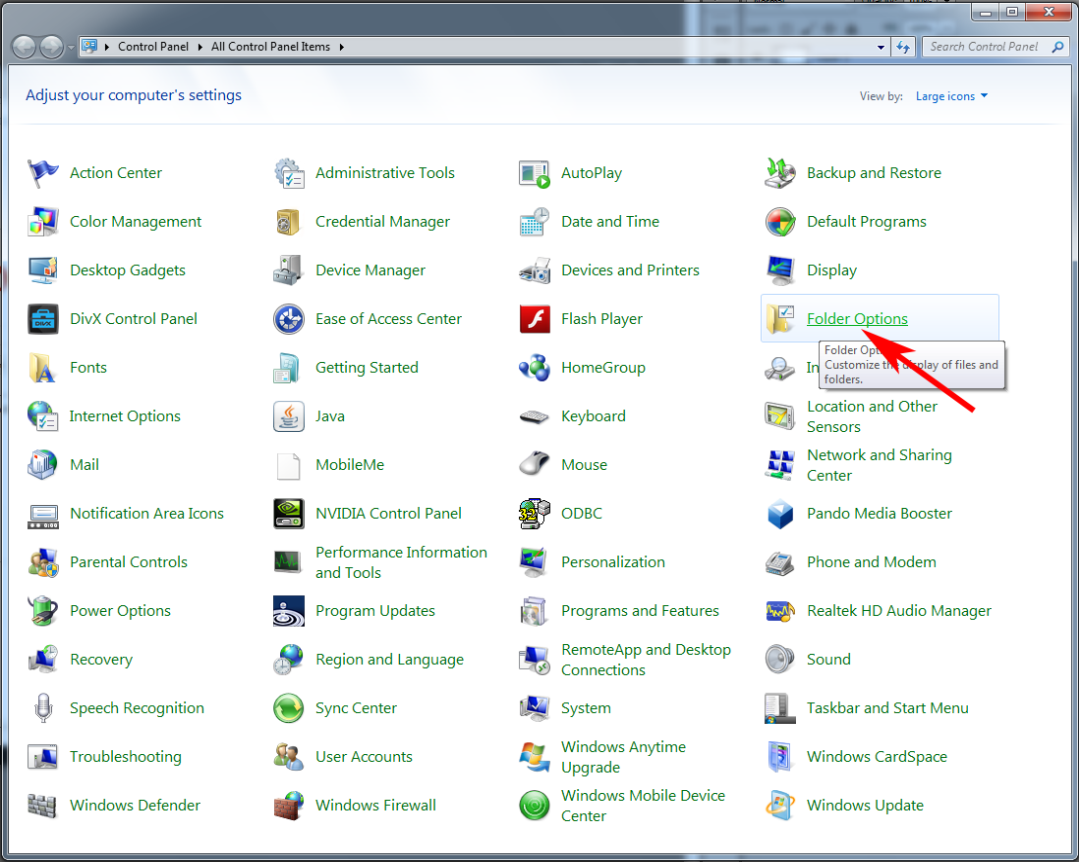1081x864 pixels.
Task: Click the Pando Media Booster icon
Action: point(780,514)
